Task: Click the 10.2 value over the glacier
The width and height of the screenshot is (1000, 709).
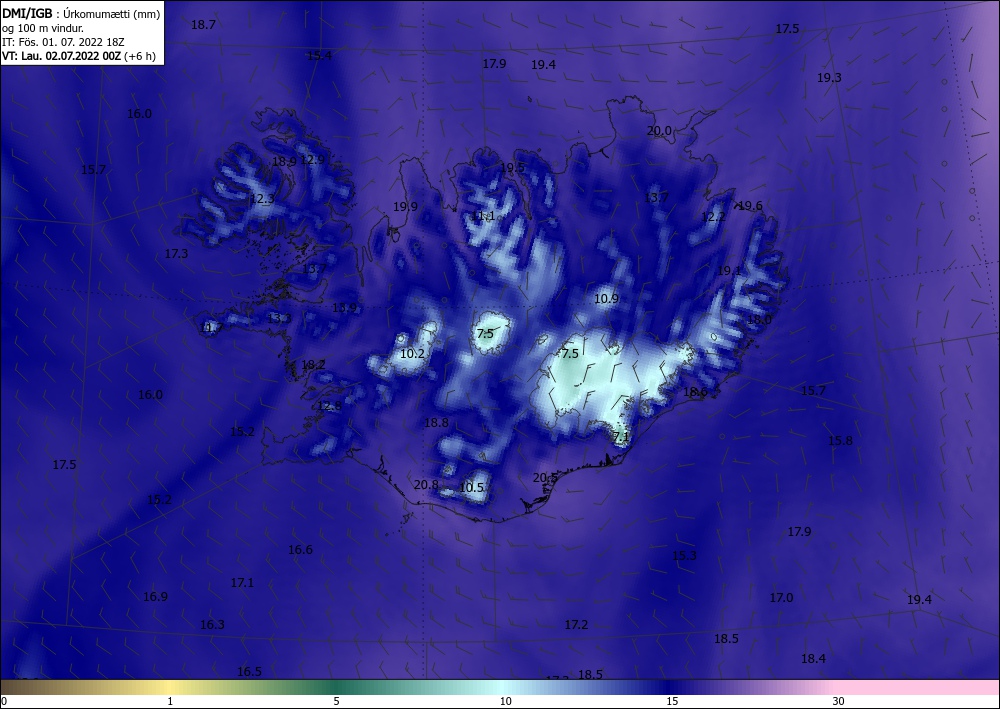Action: pos(413,354)
